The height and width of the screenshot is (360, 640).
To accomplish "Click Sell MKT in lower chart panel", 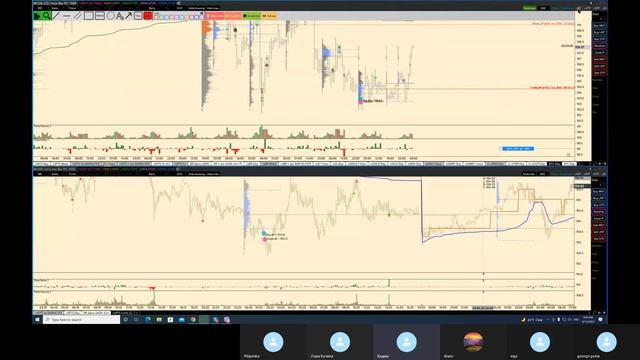I will click(599, 225).
